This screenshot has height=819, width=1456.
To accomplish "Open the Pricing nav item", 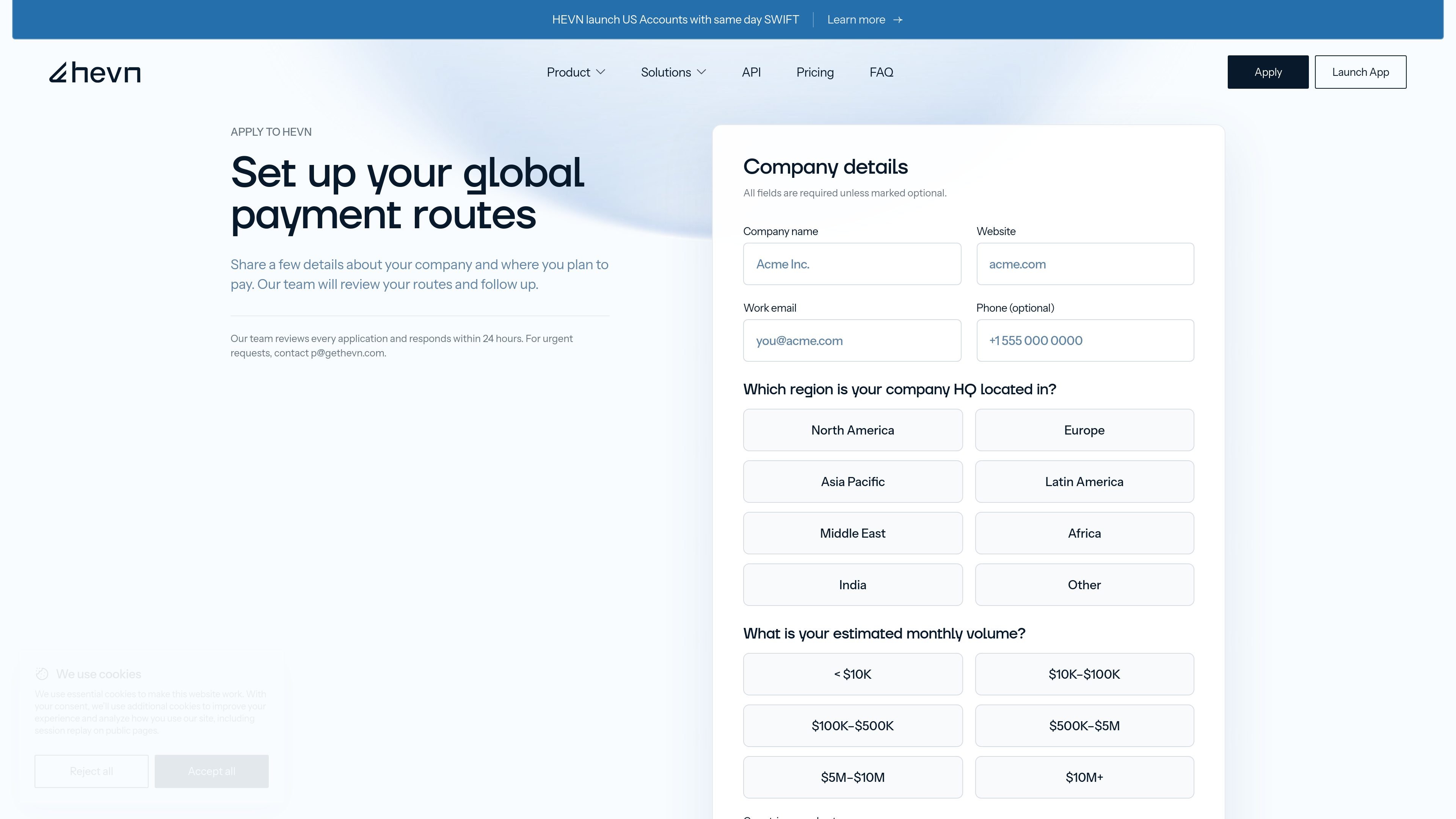I will pyautogui.click(x=815, y=72).
